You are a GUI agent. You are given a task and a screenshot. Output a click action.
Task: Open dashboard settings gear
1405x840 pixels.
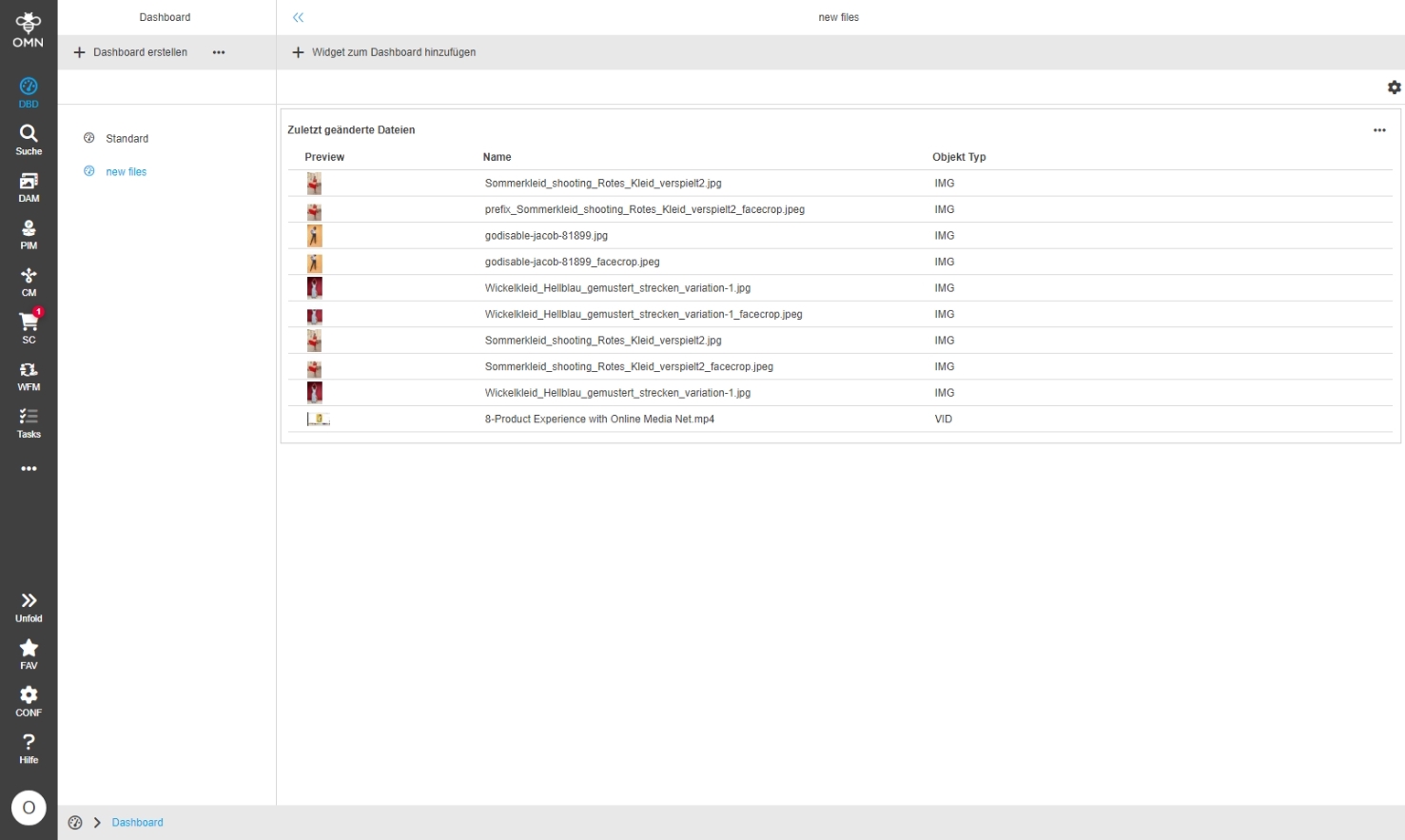(x=1394, y=88)
